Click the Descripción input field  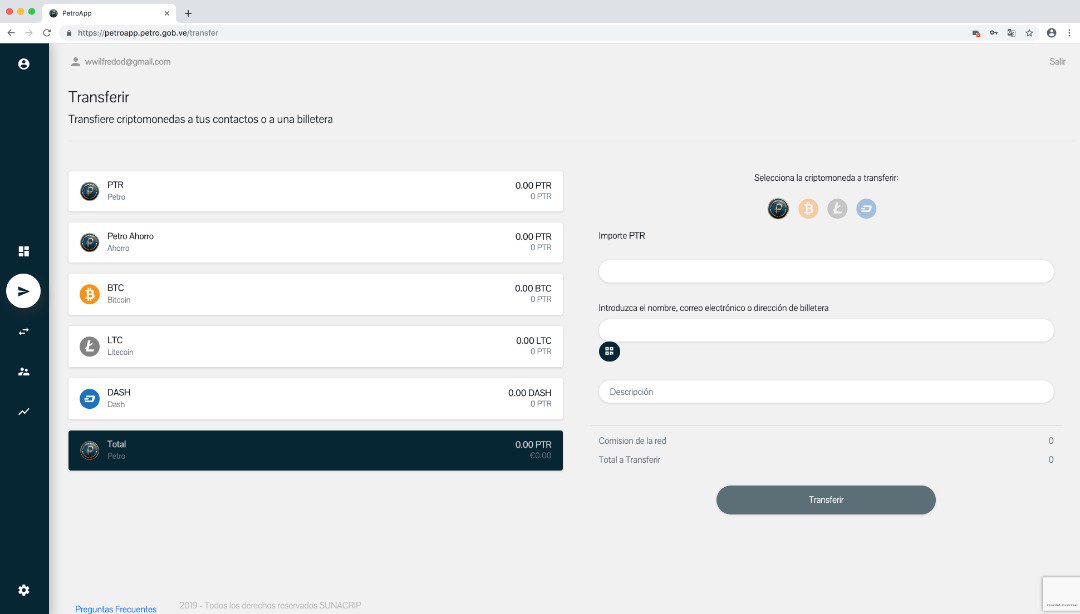click(x=826, y=391)
